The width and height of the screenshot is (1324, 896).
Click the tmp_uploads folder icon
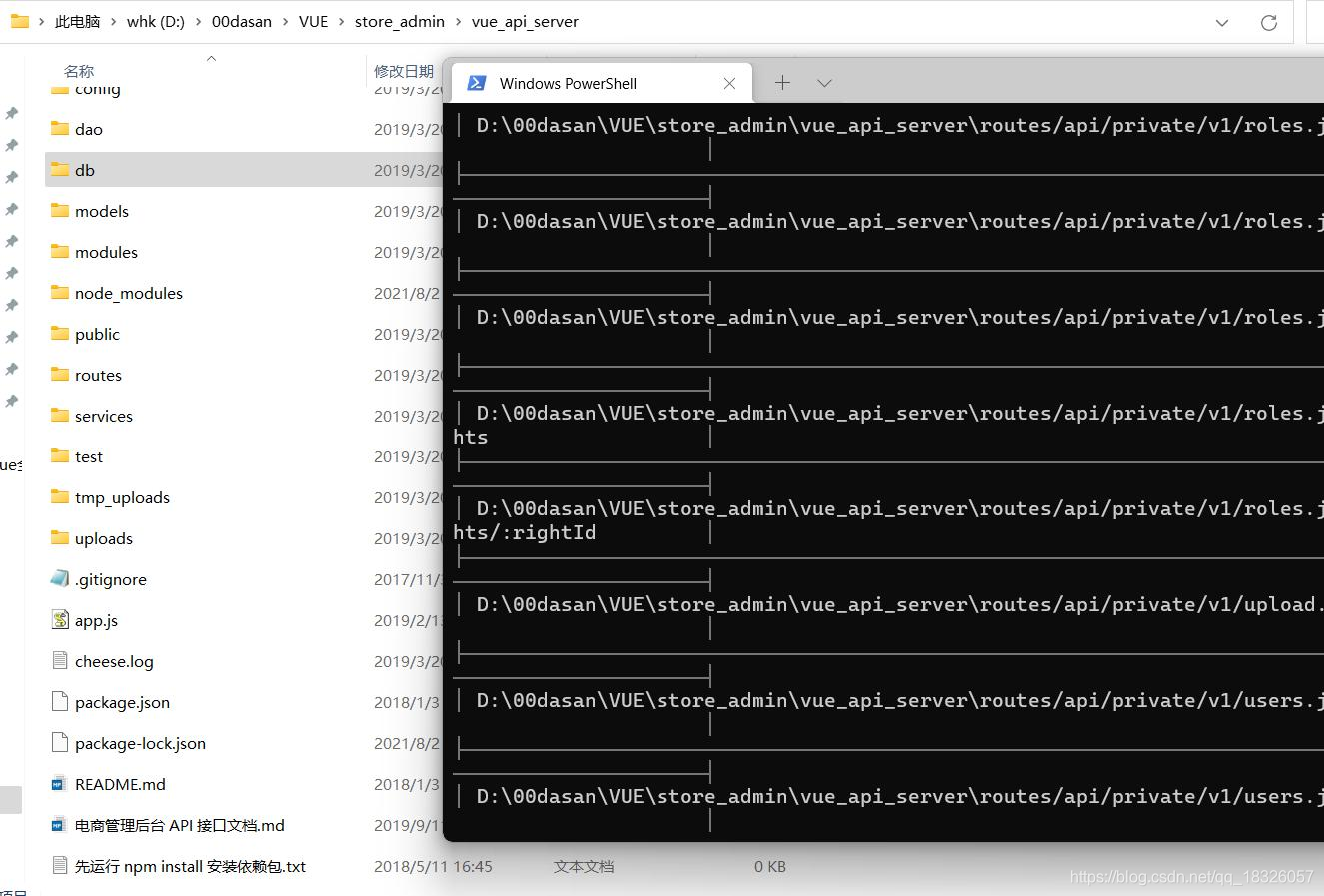[x=60, y=496]
